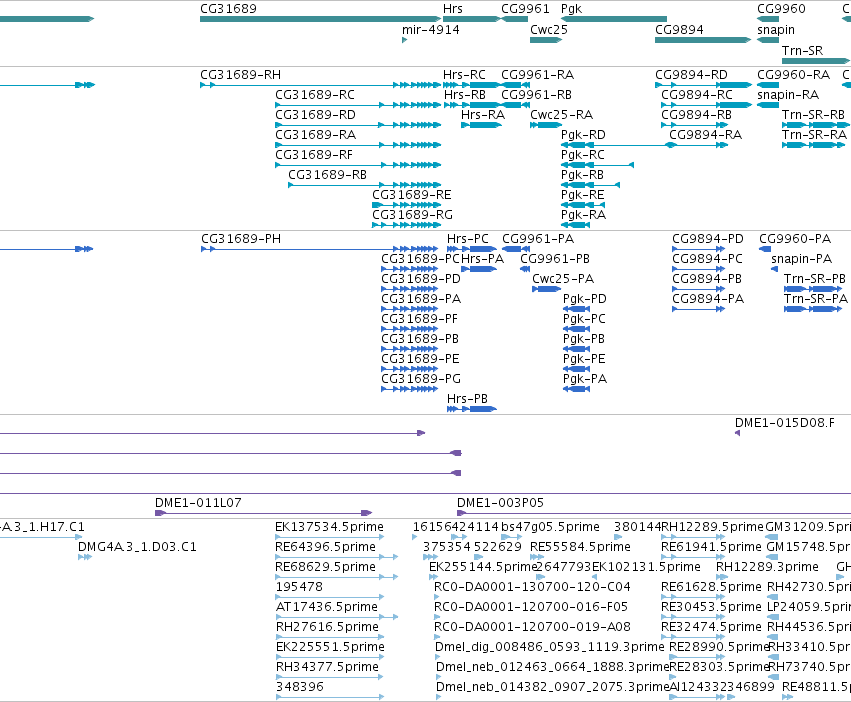Screen dimensions: 851x702
Task: Click the Hrs gene label
Action: pos(453,9)
